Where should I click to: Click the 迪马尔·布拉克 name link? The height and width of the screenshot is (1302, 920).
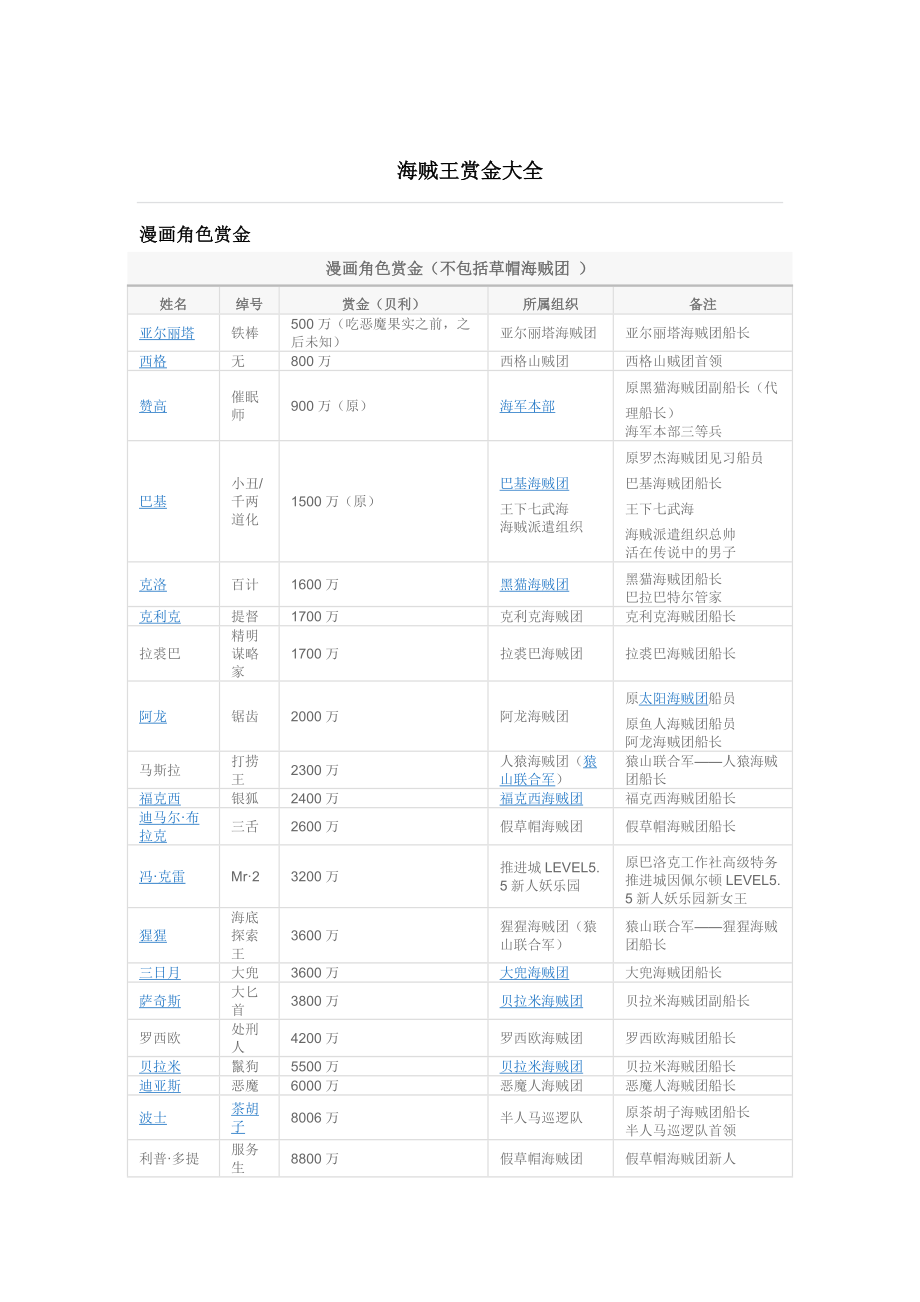tap(168, 827)
